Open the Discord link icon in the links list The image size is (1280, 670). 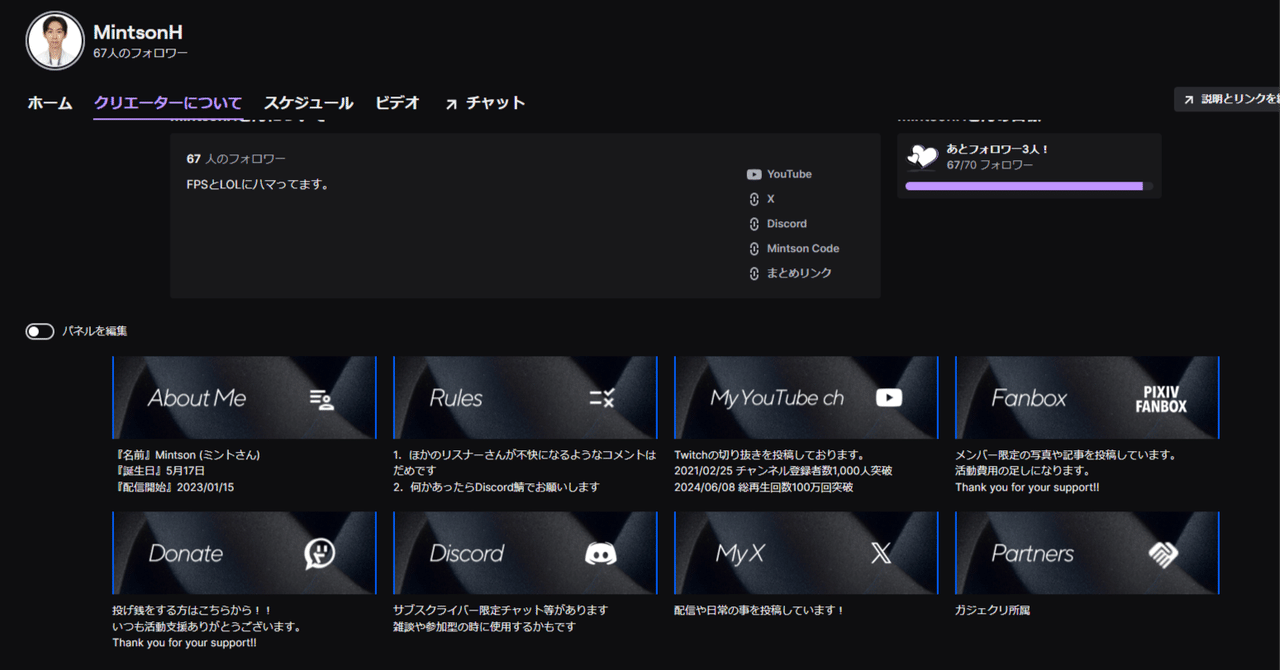[755, 223]
